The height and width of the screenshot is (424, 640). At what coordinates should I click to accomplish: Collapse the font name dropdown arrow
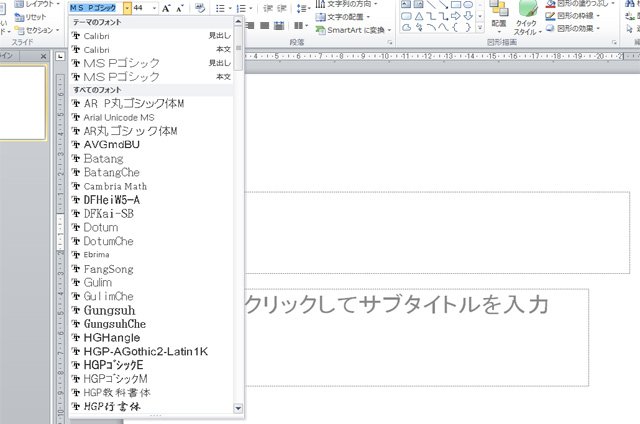coord(126,7)
